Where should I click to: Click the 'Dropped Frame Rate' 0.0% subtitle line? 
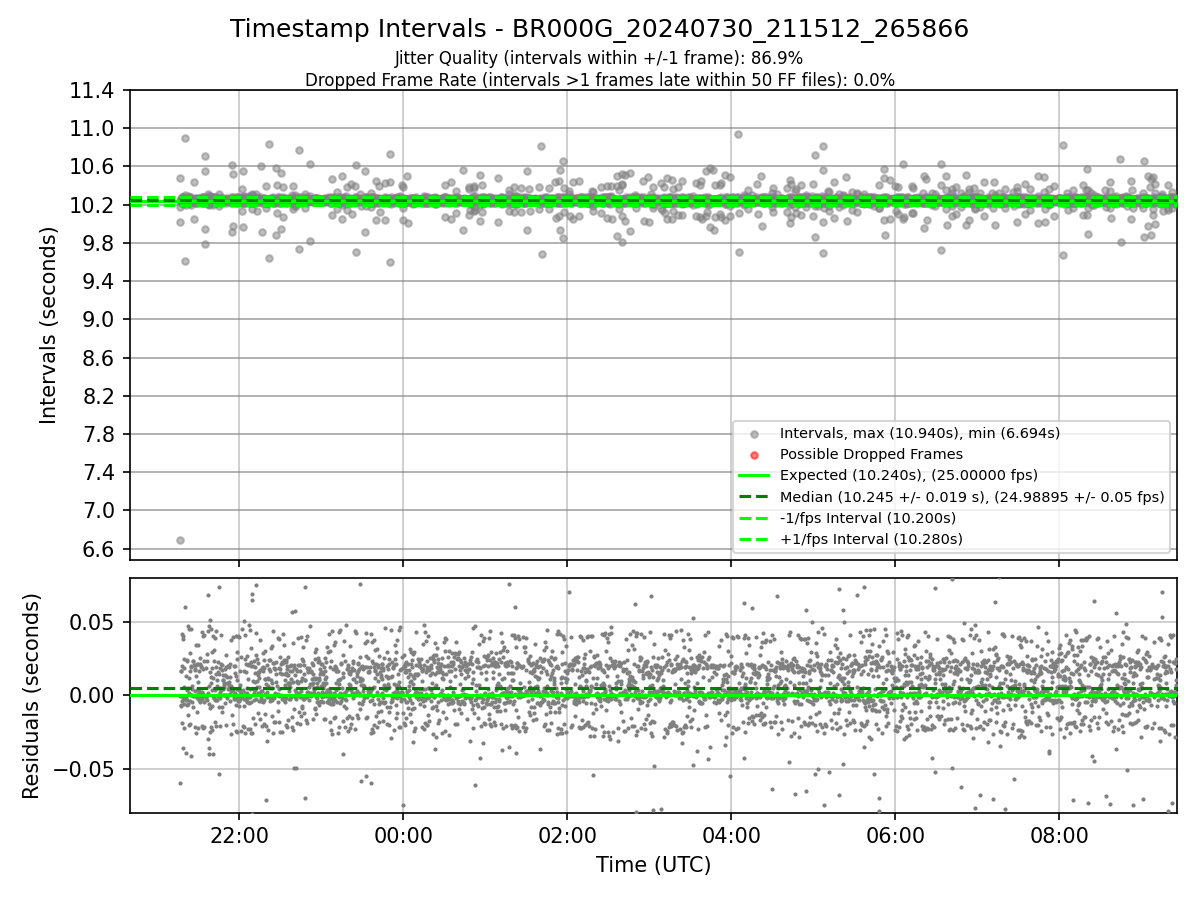599,80
